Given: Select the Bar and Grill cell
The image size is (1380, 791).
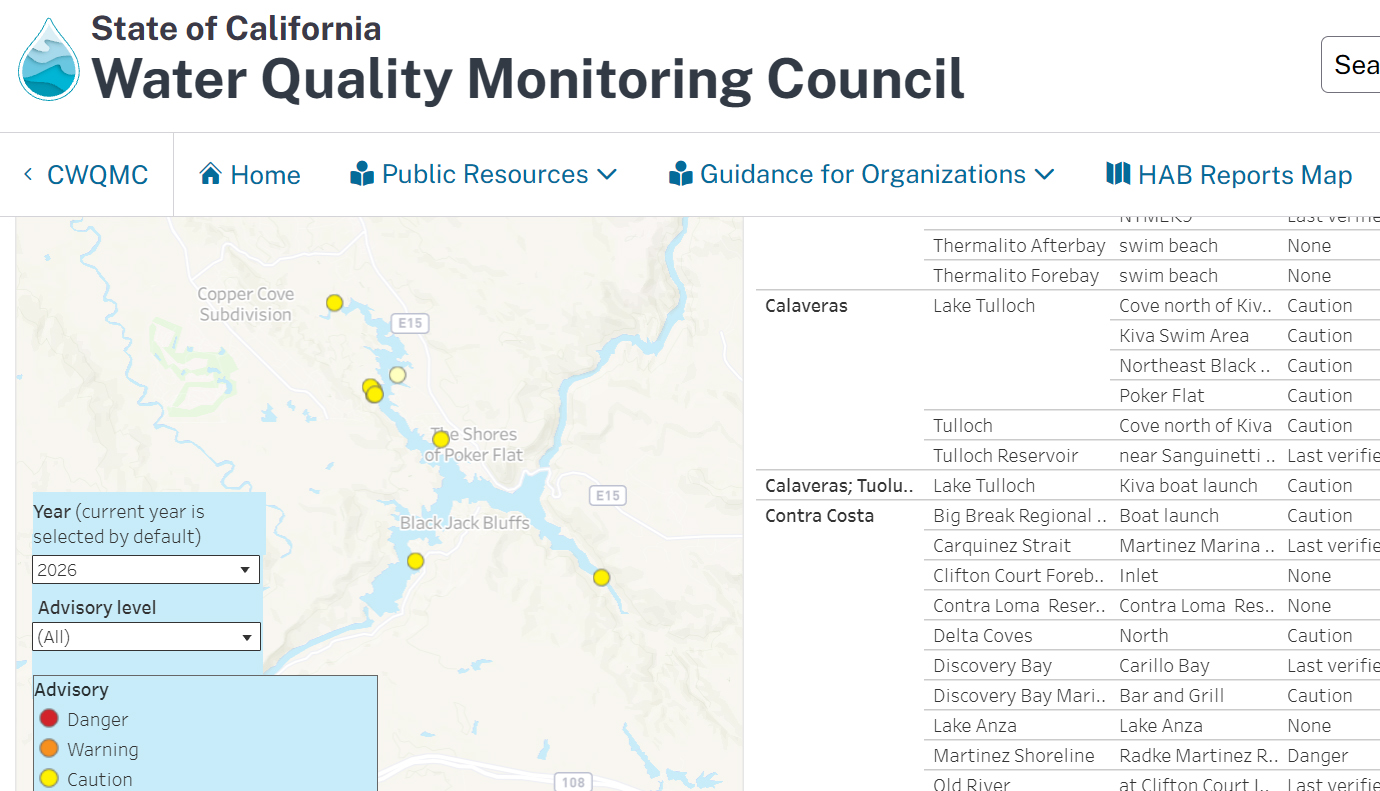Looking at the screenshot, I should point(1195,696).
